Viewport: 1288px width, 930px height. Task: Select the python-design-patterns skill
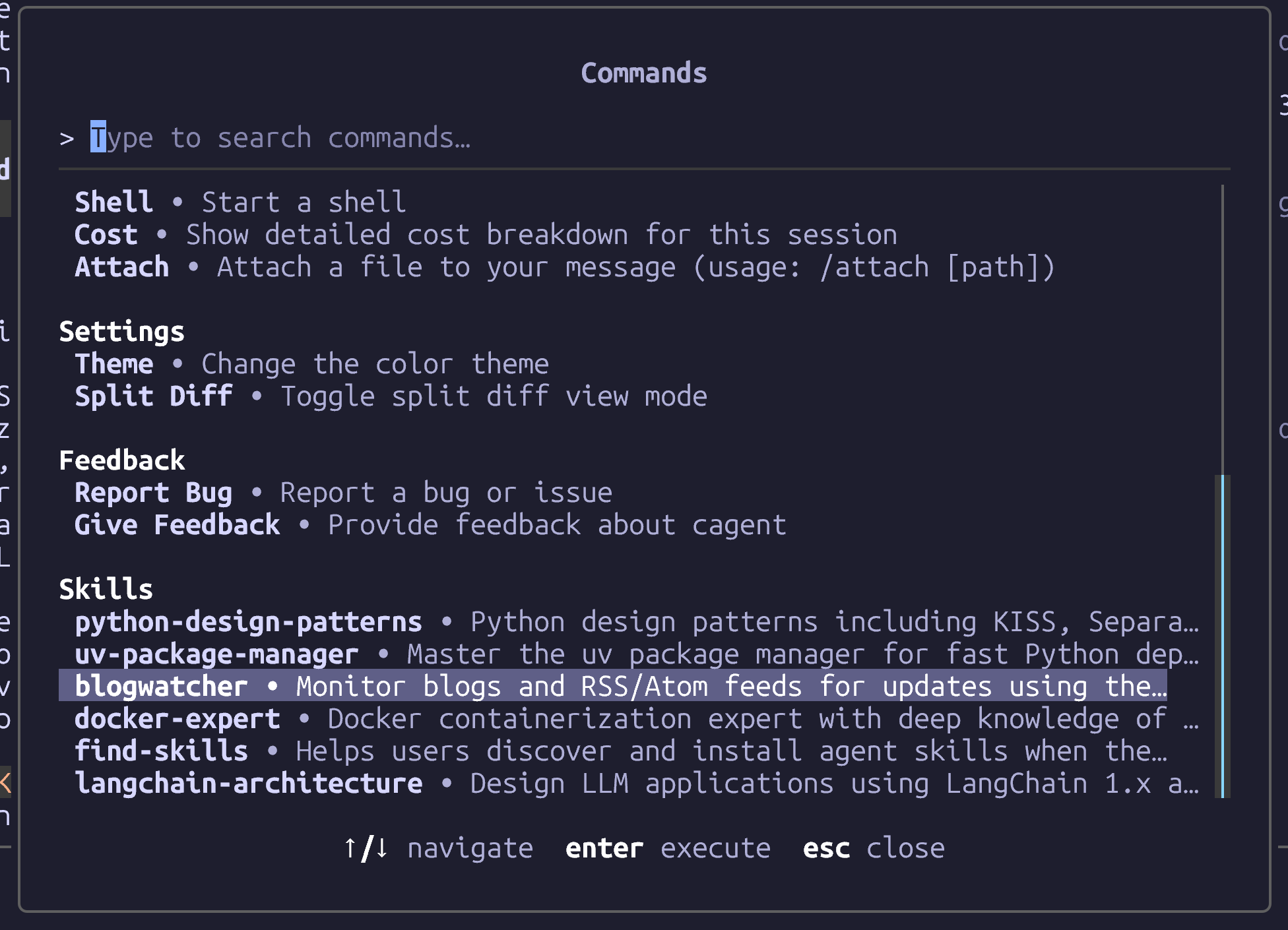[x=248, y=623]
